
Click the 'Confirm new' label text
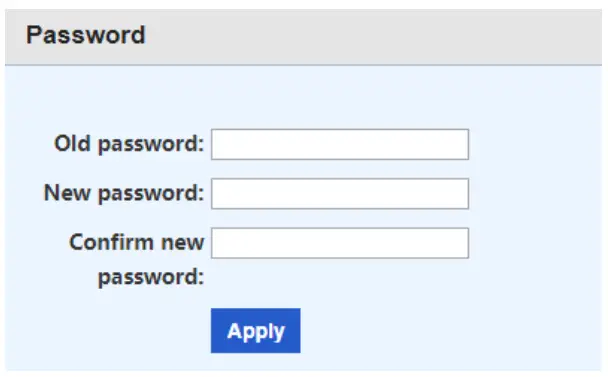click(136, 242)
